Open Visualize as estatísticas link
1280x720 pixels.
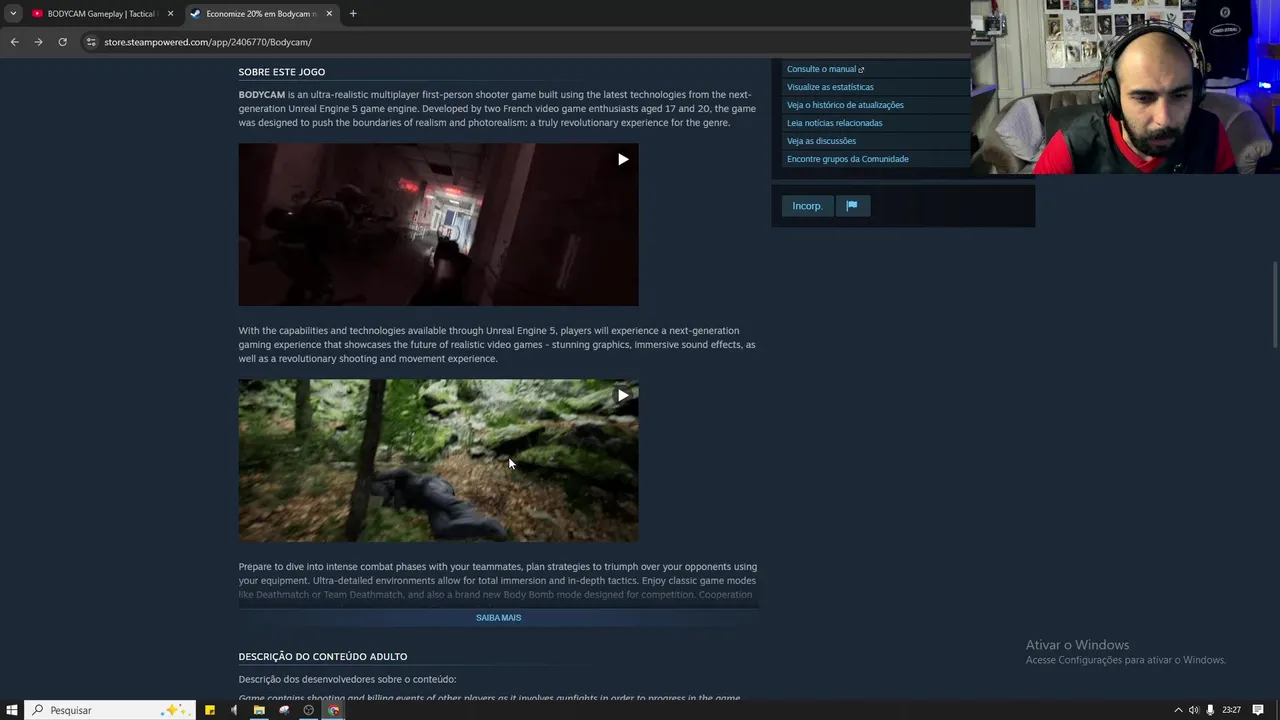830,87
